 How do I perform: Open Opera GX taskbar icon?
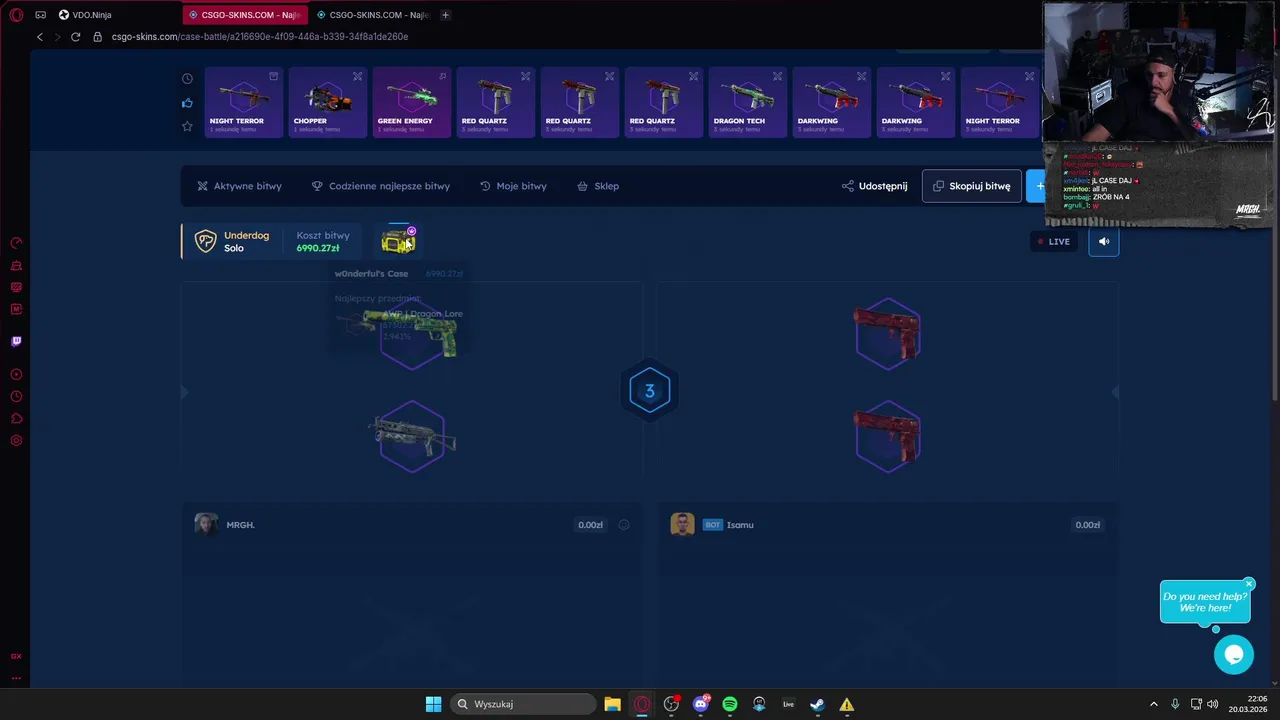[642, 704]
